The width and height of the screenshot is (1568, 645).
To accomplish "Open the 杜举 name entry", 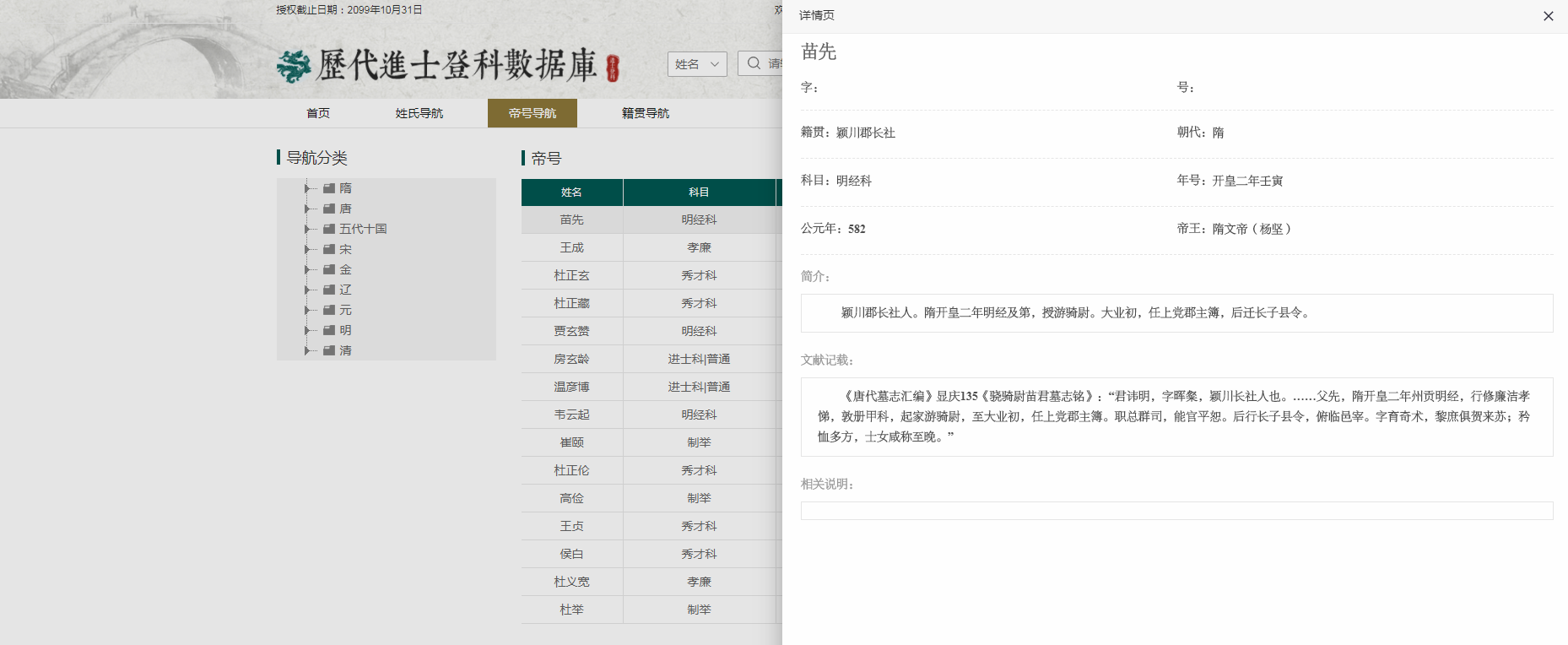I will [572, 610].
